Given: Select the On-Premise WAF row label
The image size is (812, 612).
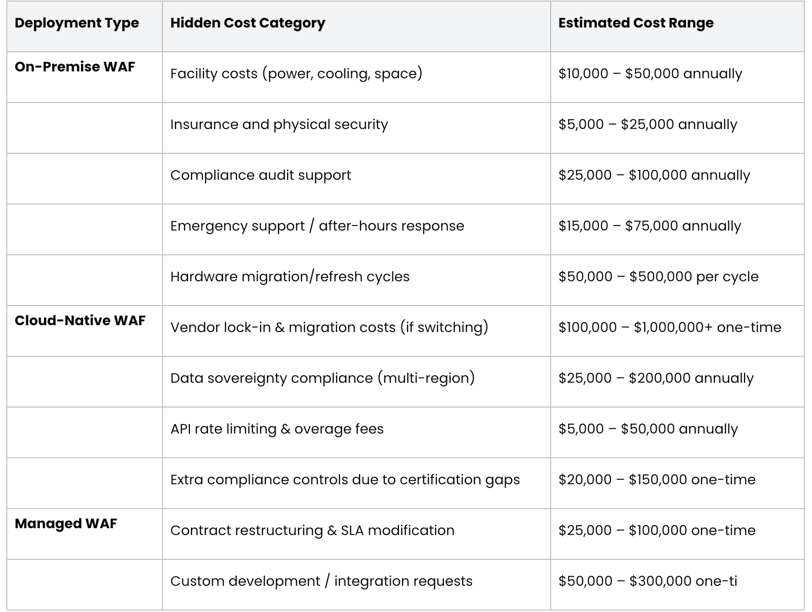Looking at the screenshot, I should [x=75, y=67].
